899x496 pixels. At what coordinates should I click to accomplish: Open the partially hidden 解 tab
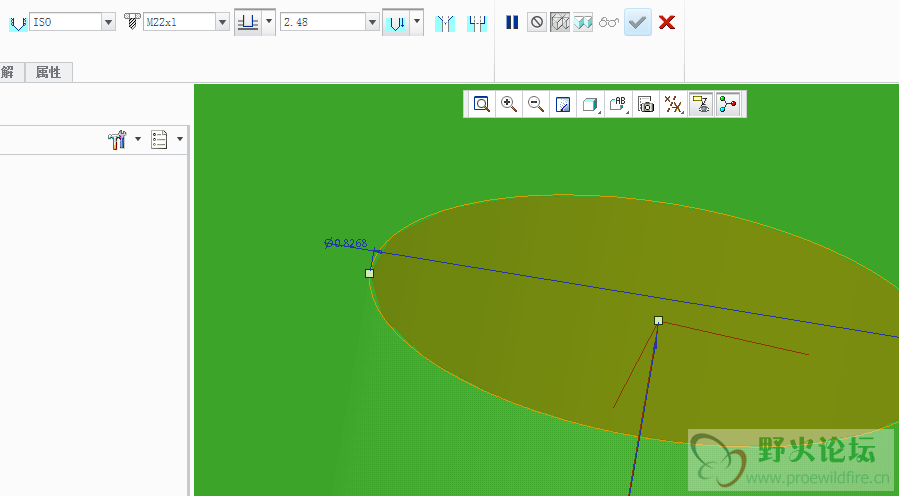point(11,72)
